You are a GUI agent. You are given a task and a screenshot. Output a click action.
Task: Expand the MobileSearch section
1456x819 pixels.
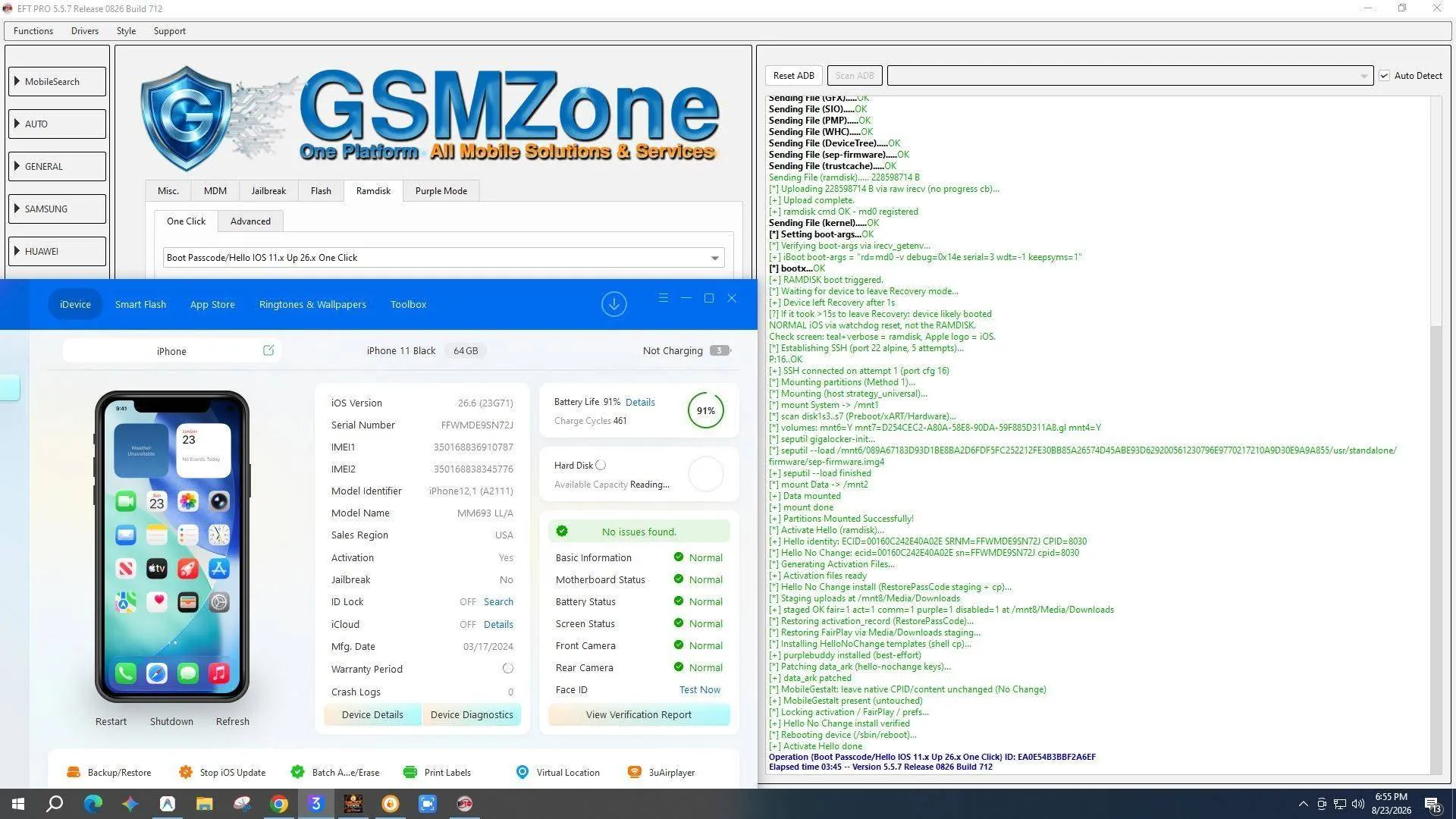click(x=57, y=81)
